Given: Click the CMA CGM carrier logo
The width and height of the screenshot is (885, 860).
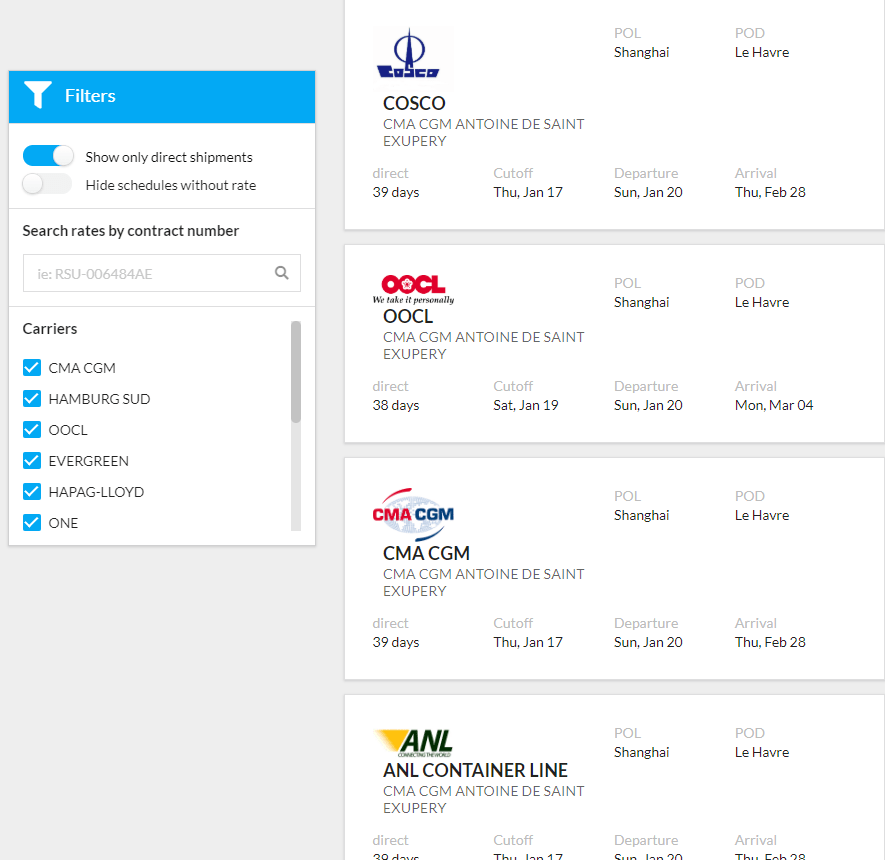Looking at the screenshot, I should tap(413, 514).
